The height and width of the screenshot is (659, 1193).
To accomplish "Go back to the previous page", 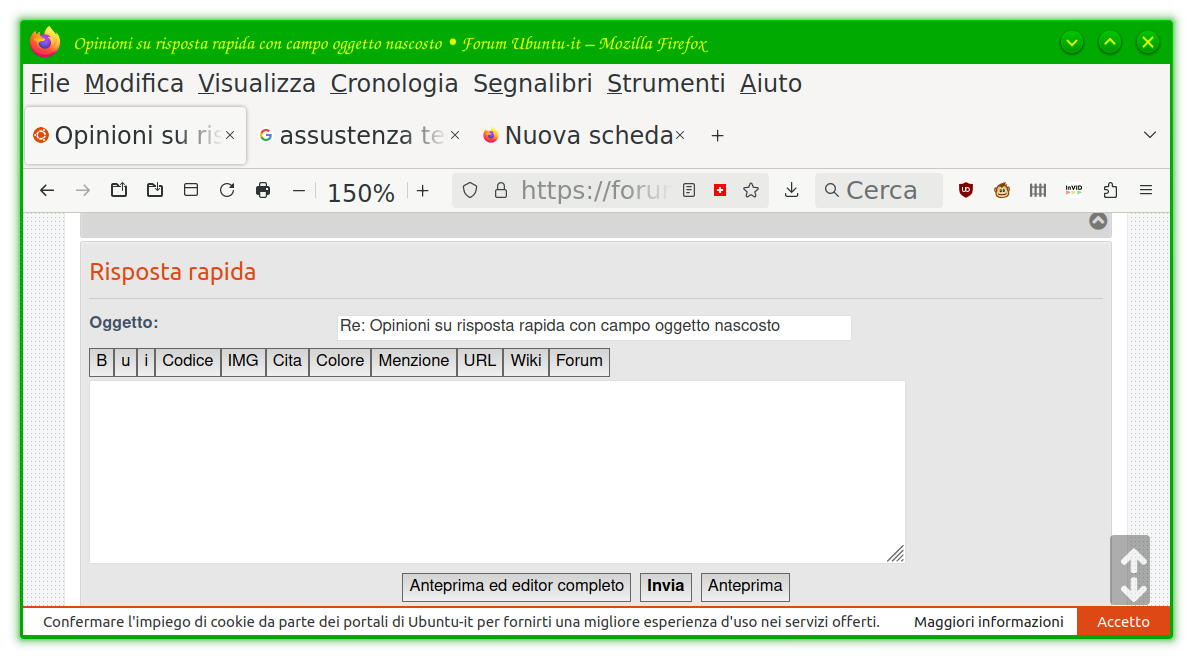I will [x=47, y=190].
